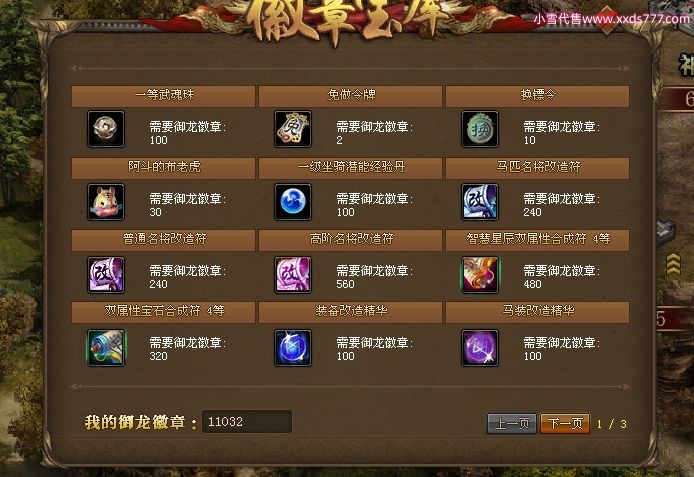
Task: Expand the yellow chevron arrows at right edge
Action: [673, 264]
